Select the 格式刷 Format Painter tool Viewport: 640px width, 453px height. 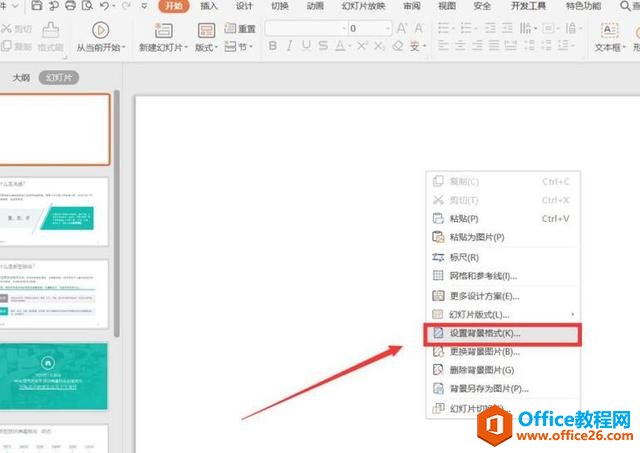[x=51, y=37]
